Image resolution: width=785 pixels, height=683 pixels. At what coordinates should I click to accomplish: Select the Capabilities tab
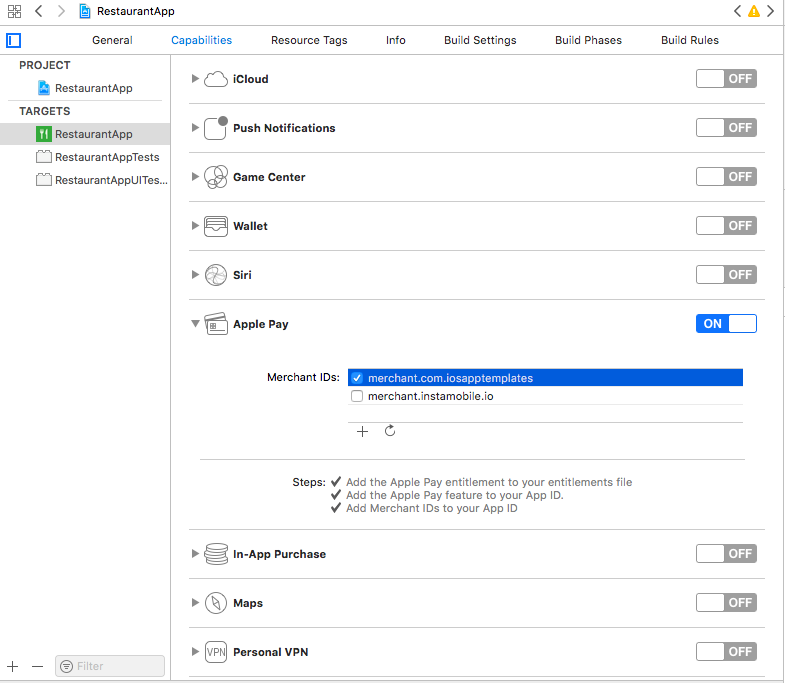[201, 40]
